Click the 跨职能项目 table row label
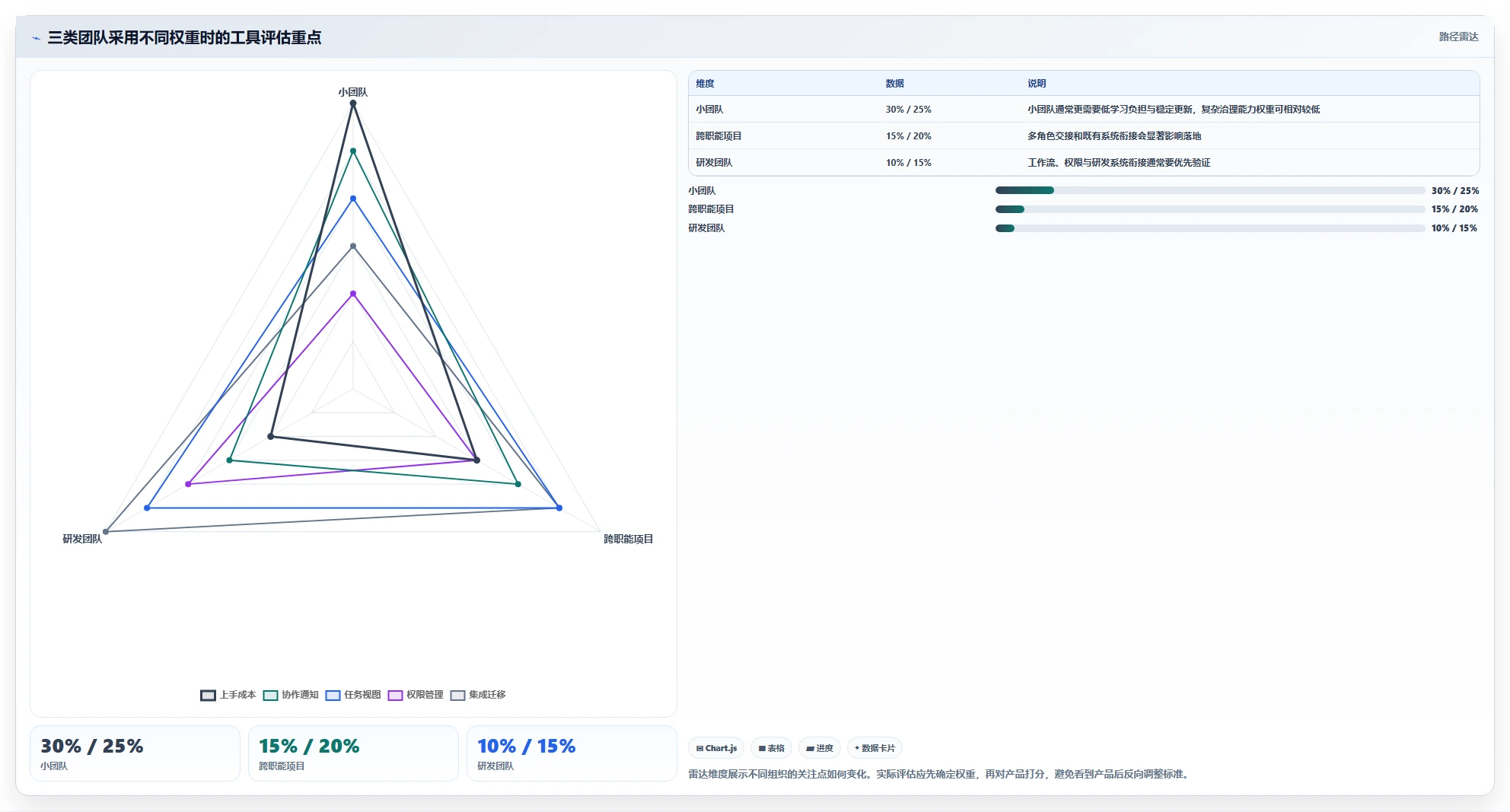The height and width of the screenshot is (812, 1510). coord(718,136)
